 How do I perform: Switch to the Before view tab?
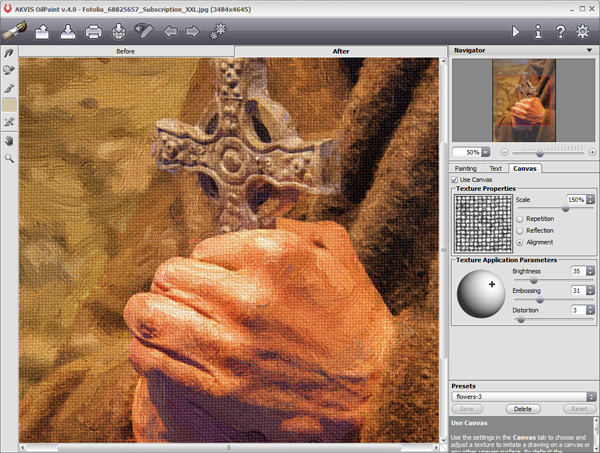pos(125,50)
